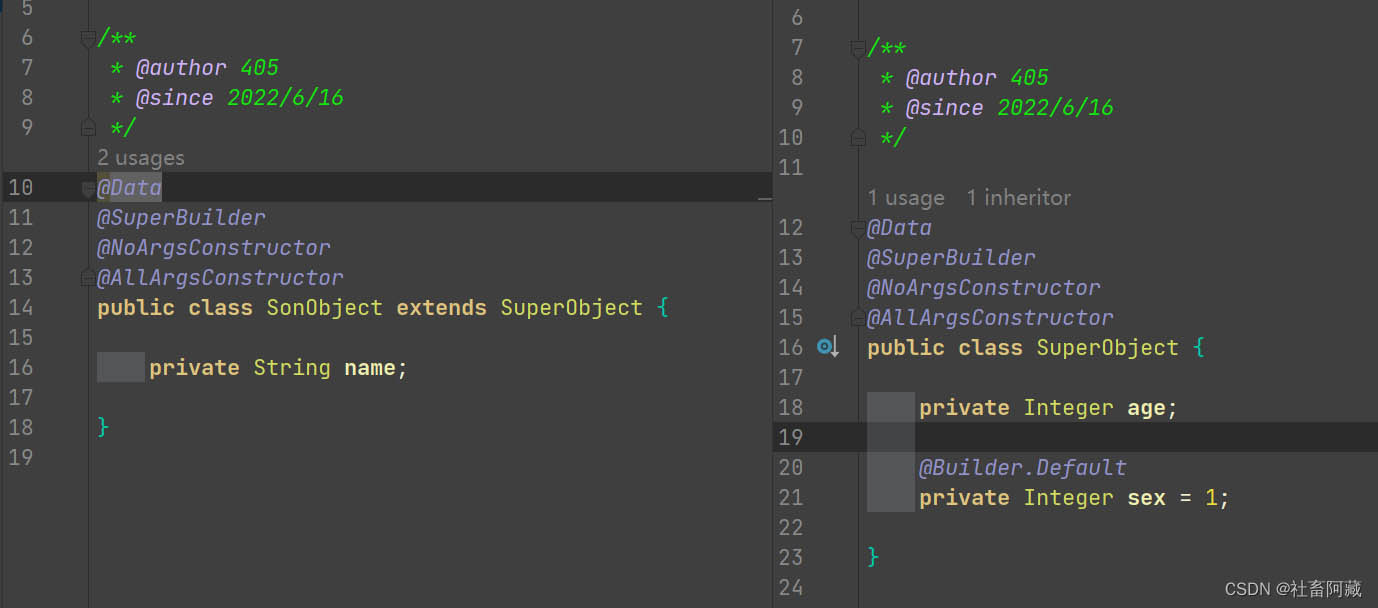
Task: Toggle fold marker beside @Data in SuperObject editor
Action: pyautogui.click(x=858, y=228)
